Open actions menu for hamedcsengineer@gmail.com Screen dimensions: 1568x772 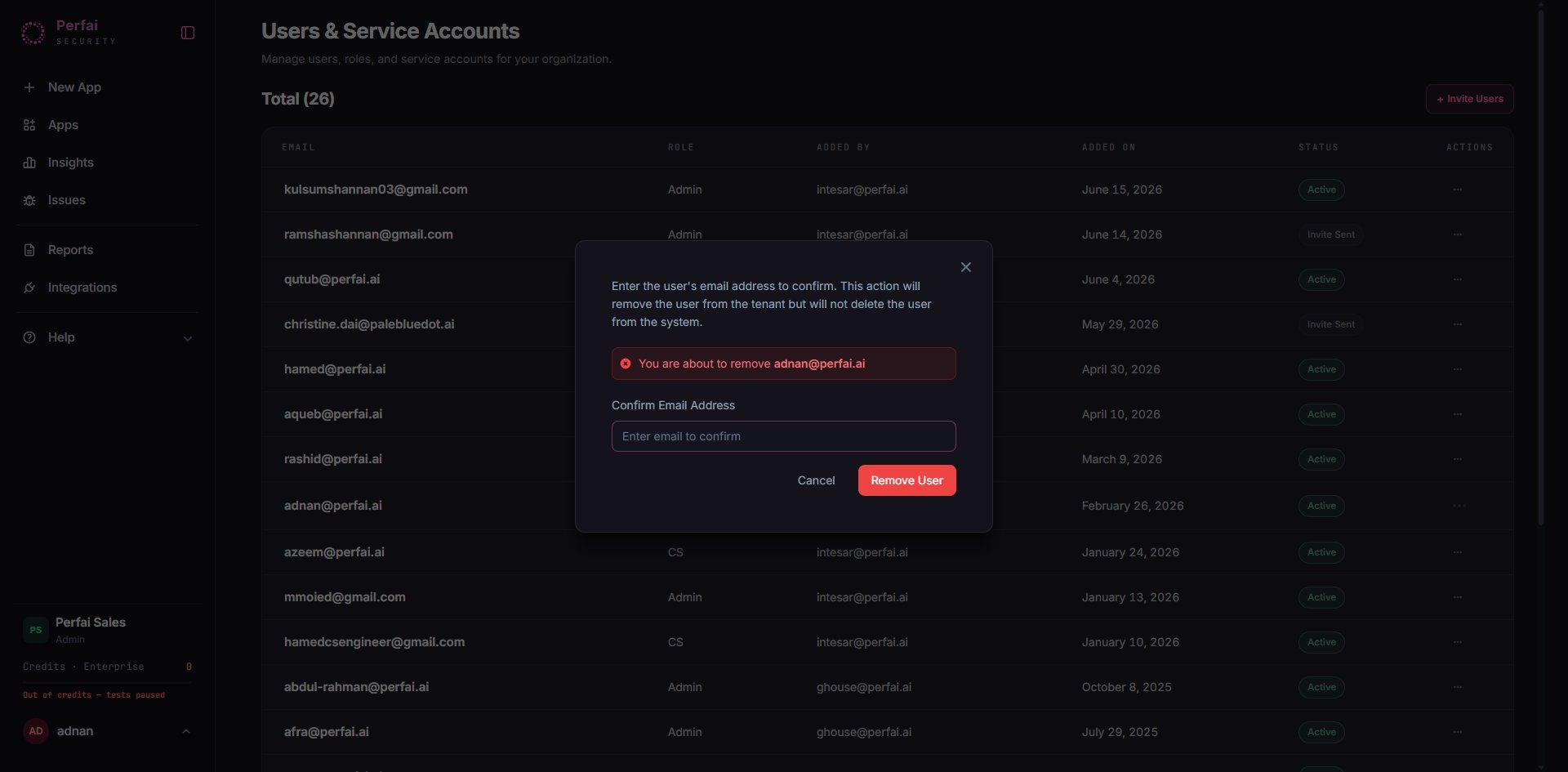click(x=1457, y=642)
